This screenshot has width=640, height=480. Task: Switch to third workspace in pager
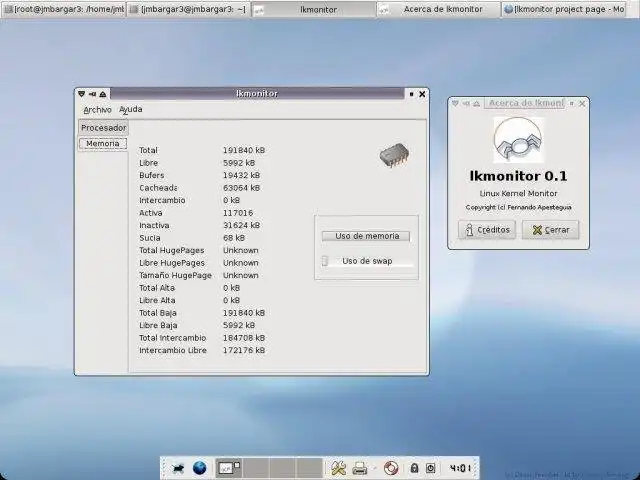click(282, 468)
